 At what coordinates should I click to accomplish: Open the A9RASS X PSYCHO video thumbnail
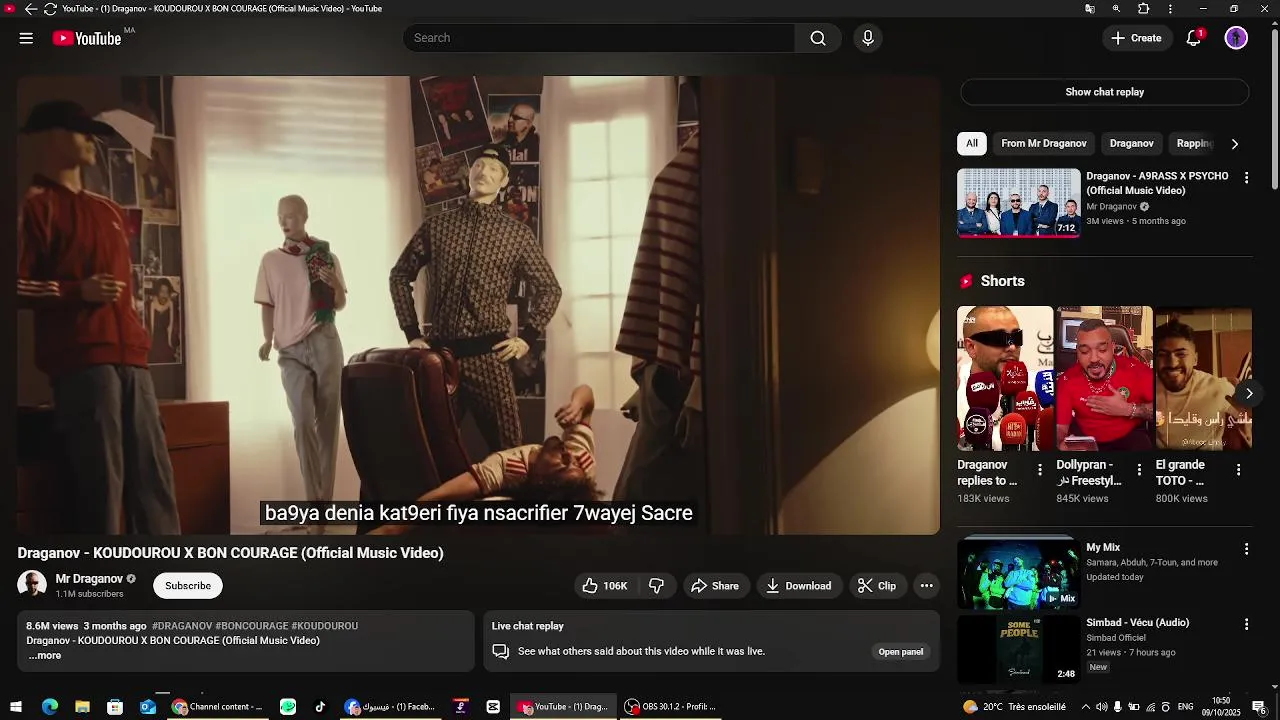[x=1018, y=203]
